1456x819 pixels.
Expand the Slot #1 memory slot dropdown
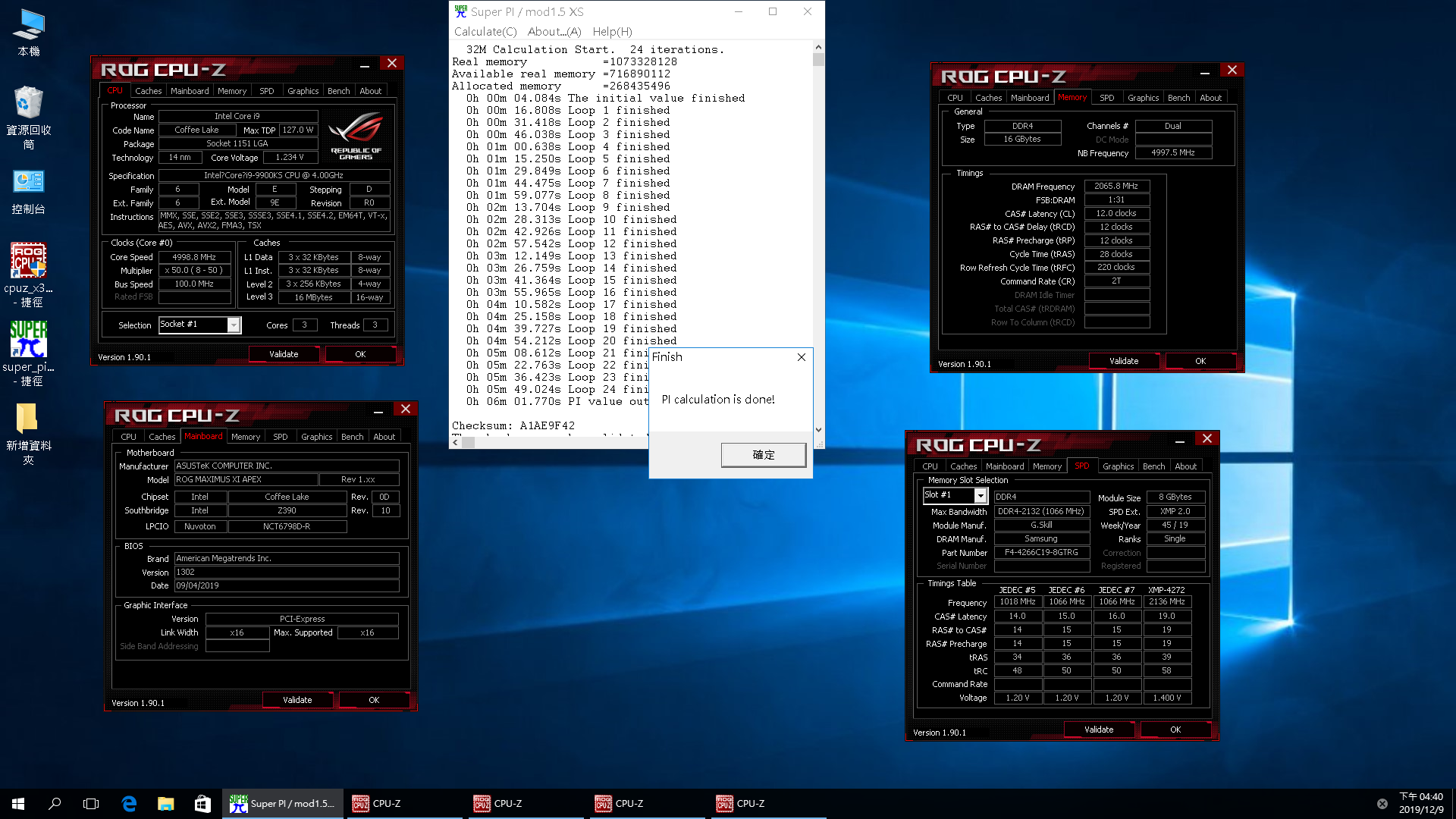[x=980, y=495]
